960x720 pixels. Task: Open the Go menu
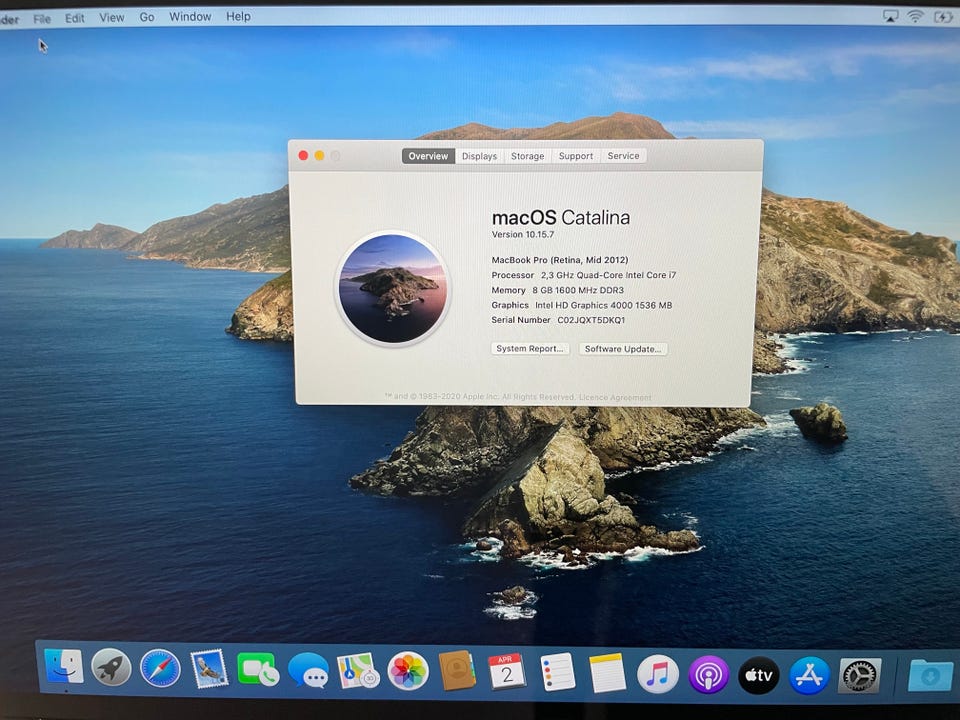point(147,17)
